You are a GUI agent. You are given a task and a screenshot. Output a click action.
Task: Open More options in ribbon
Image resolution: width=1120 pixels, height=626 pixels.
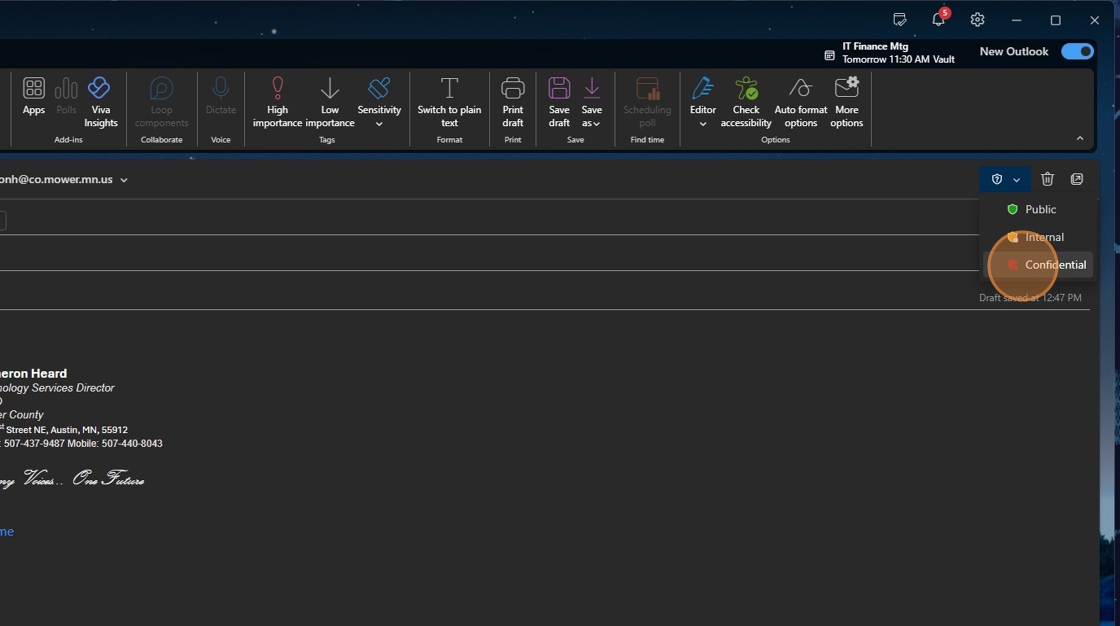[846, 103]
